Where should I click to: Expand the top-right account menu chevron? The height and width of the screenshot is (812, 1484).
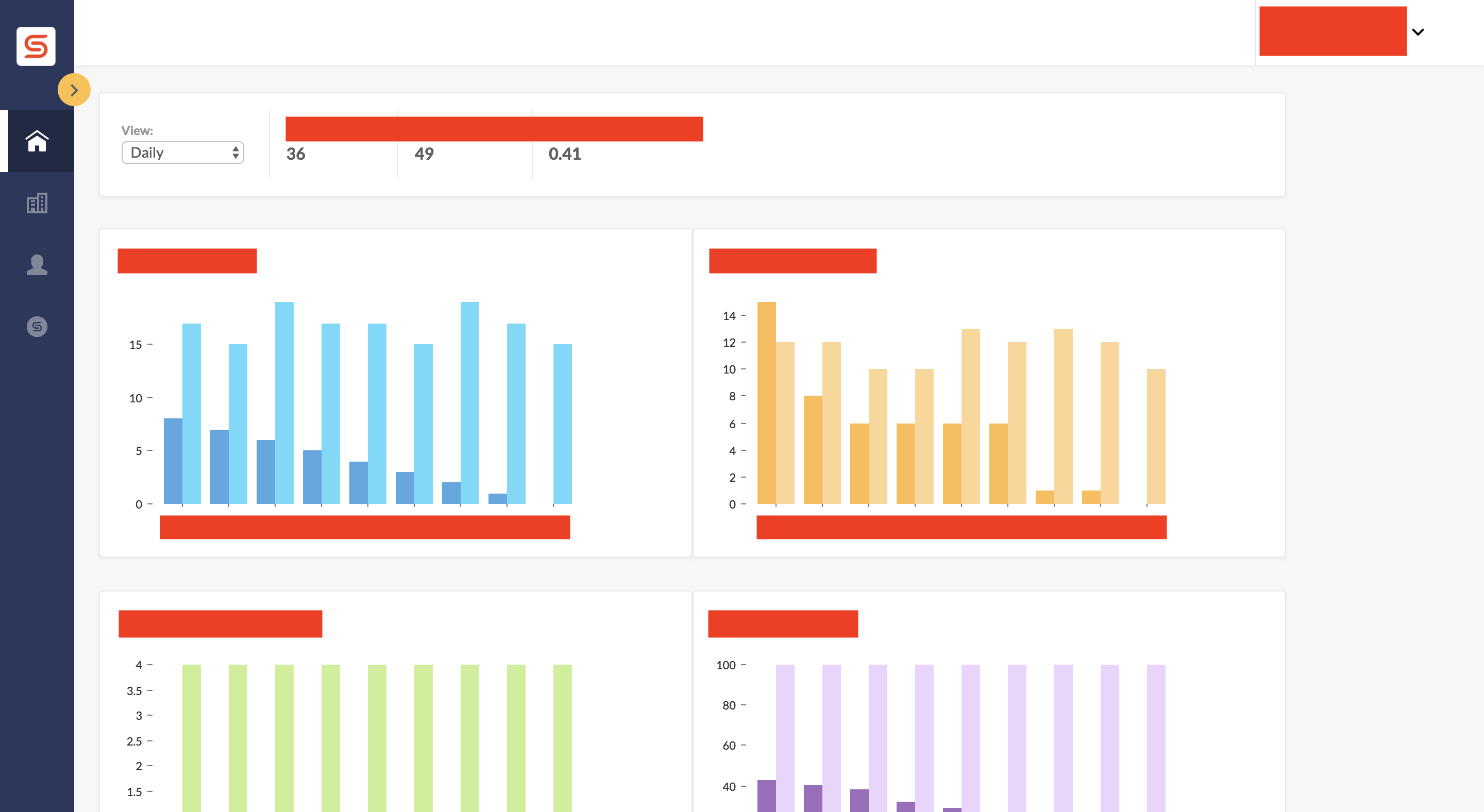(x=1418, y=32)
